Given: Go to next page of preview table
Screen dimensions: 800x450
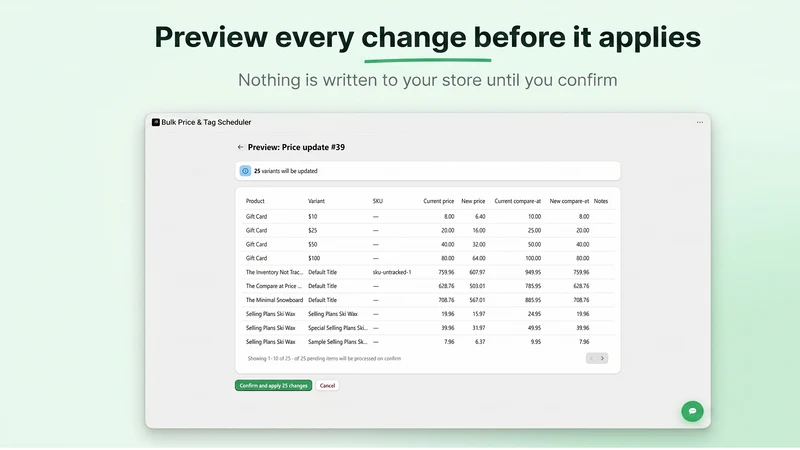Looking at the screenshot, I should point(603,358).
